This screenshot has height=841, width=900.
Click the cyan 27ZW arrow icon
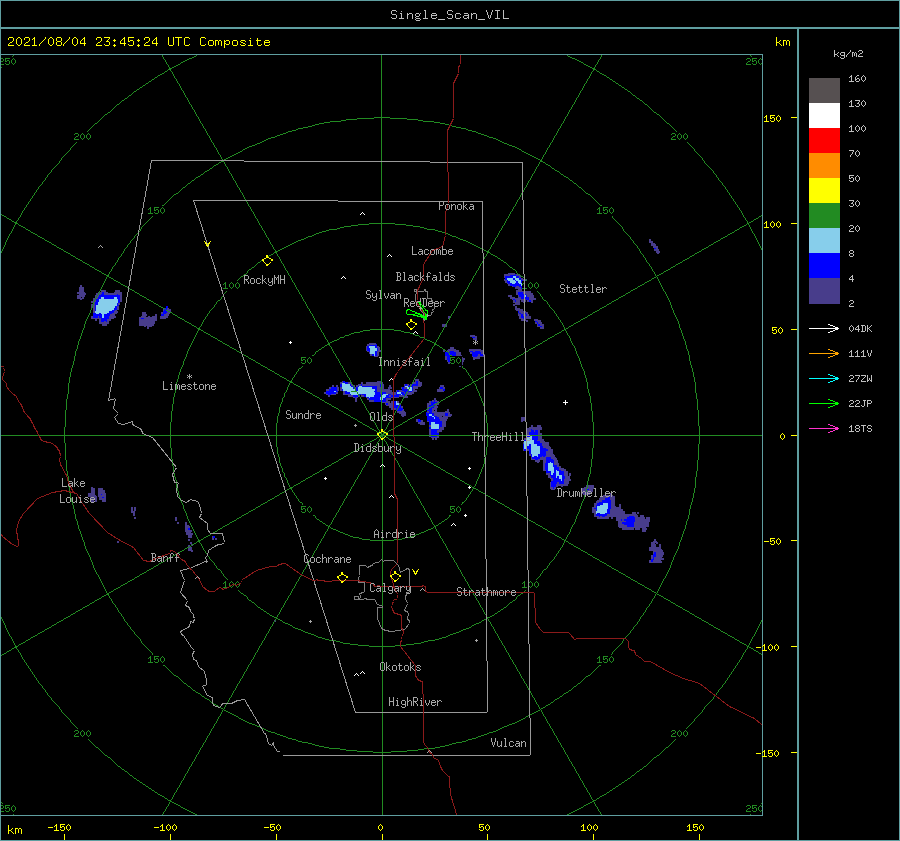(824, 378)
